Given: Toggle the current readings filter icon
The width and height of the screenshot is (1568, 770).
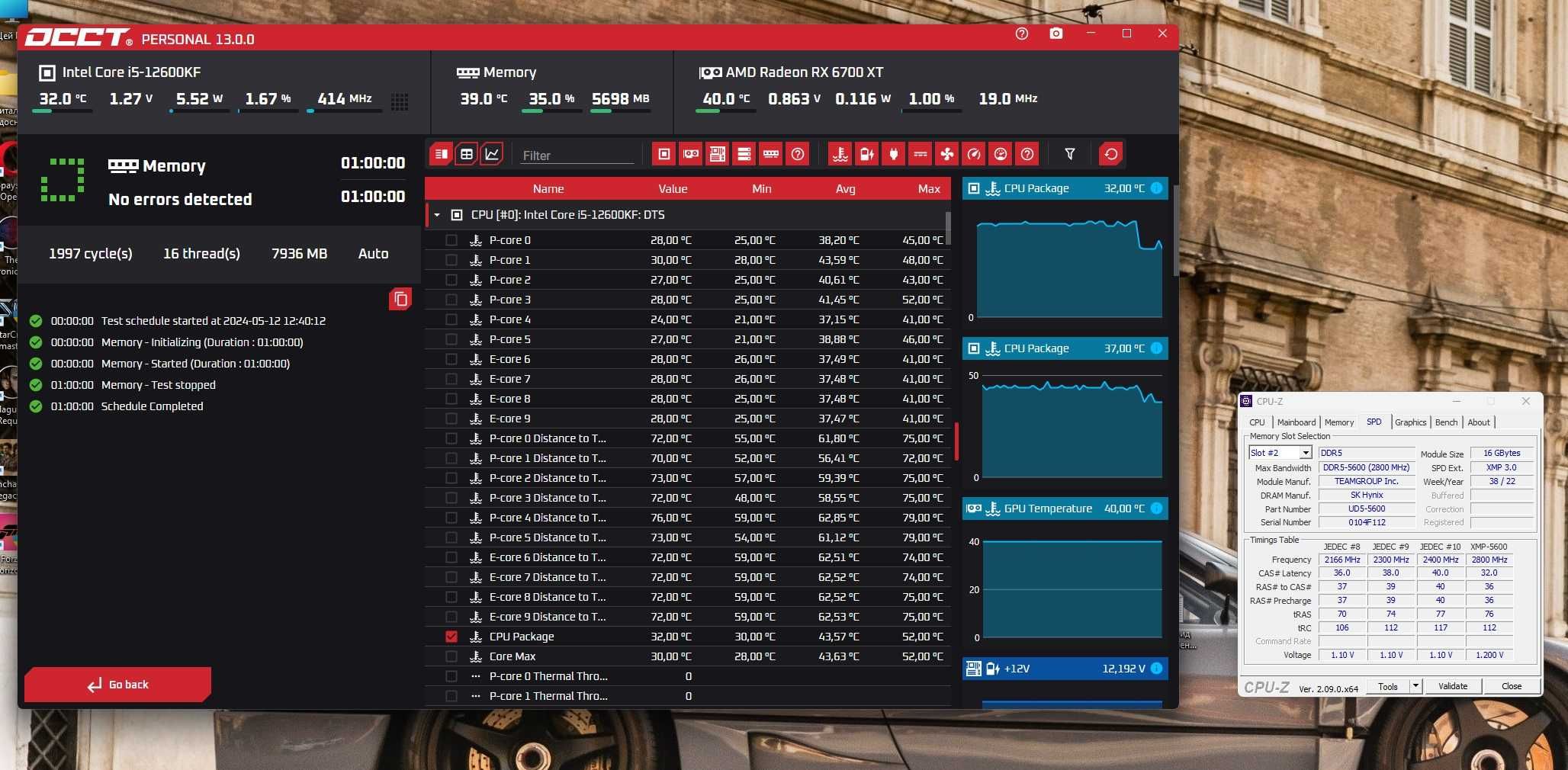Looking at the screenshot, I should [x=921, y=154].
